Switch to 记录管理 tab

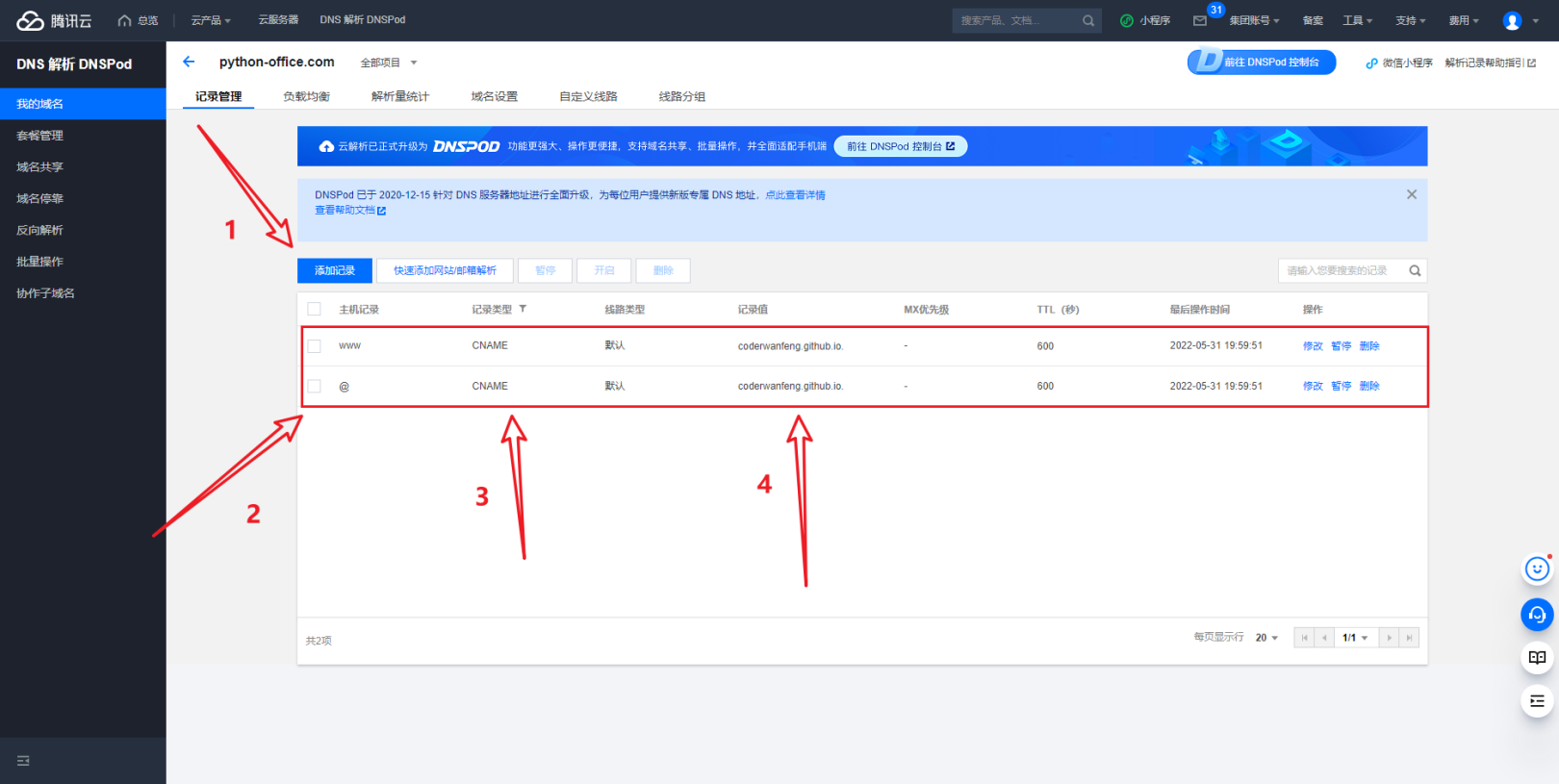click(218, 96)
